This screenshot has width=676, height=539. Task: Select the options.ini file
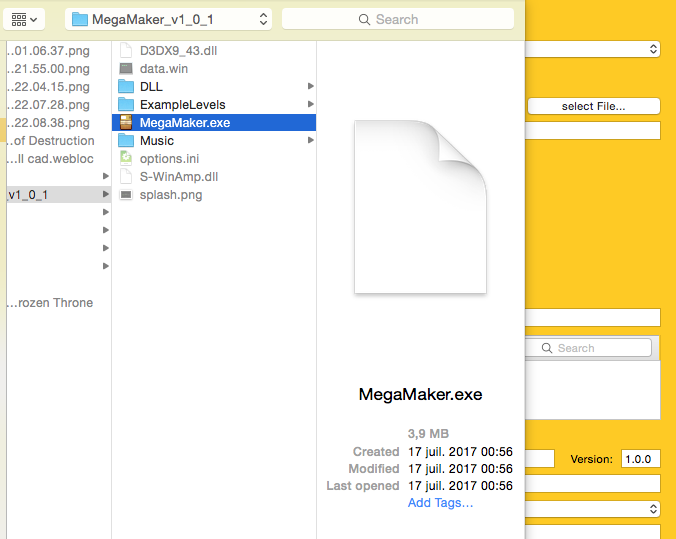pyautogui.click(x=169, y=159)
